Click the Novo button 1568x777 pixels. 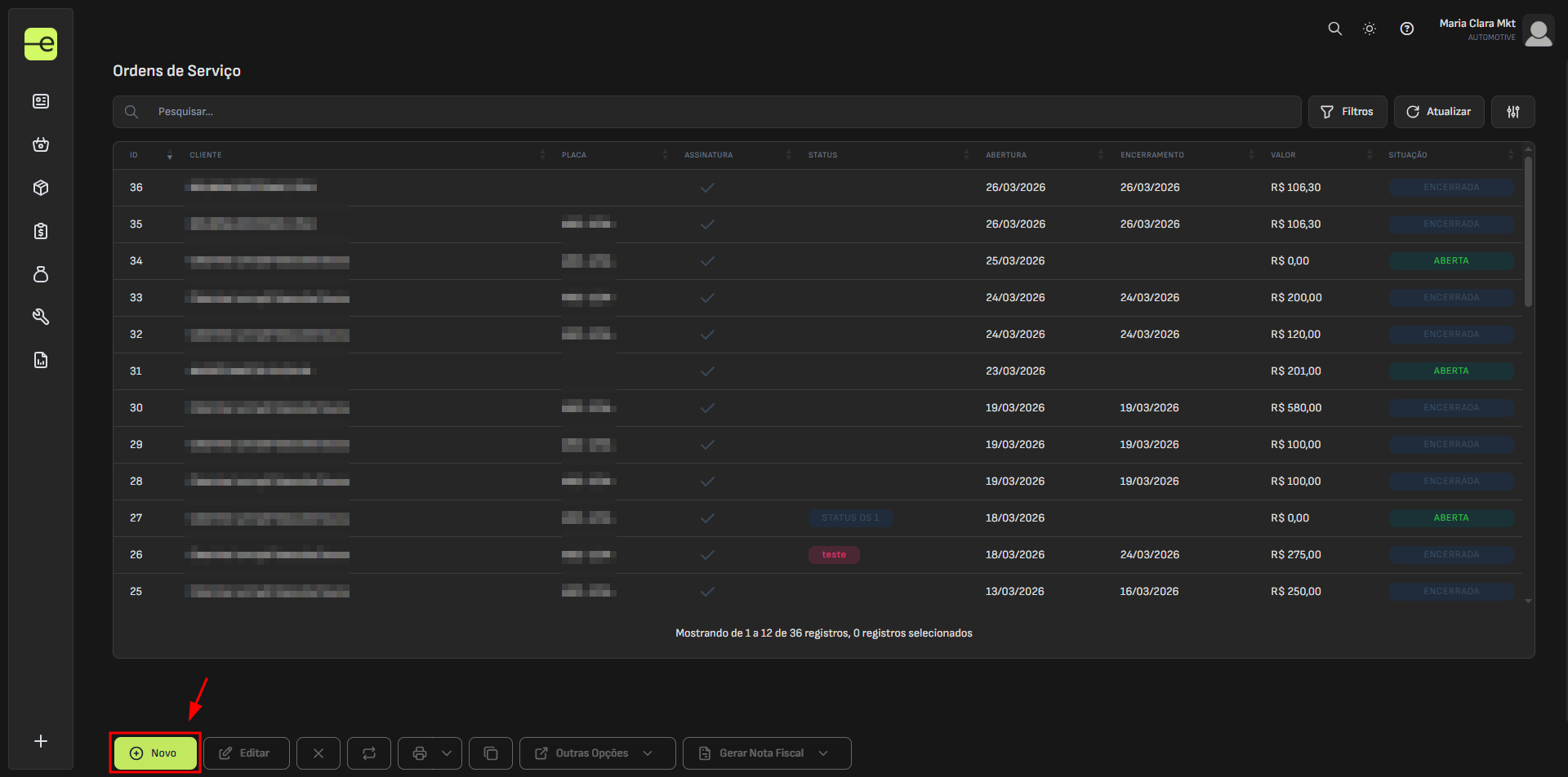pyautogui.click(x=155, y=753)
